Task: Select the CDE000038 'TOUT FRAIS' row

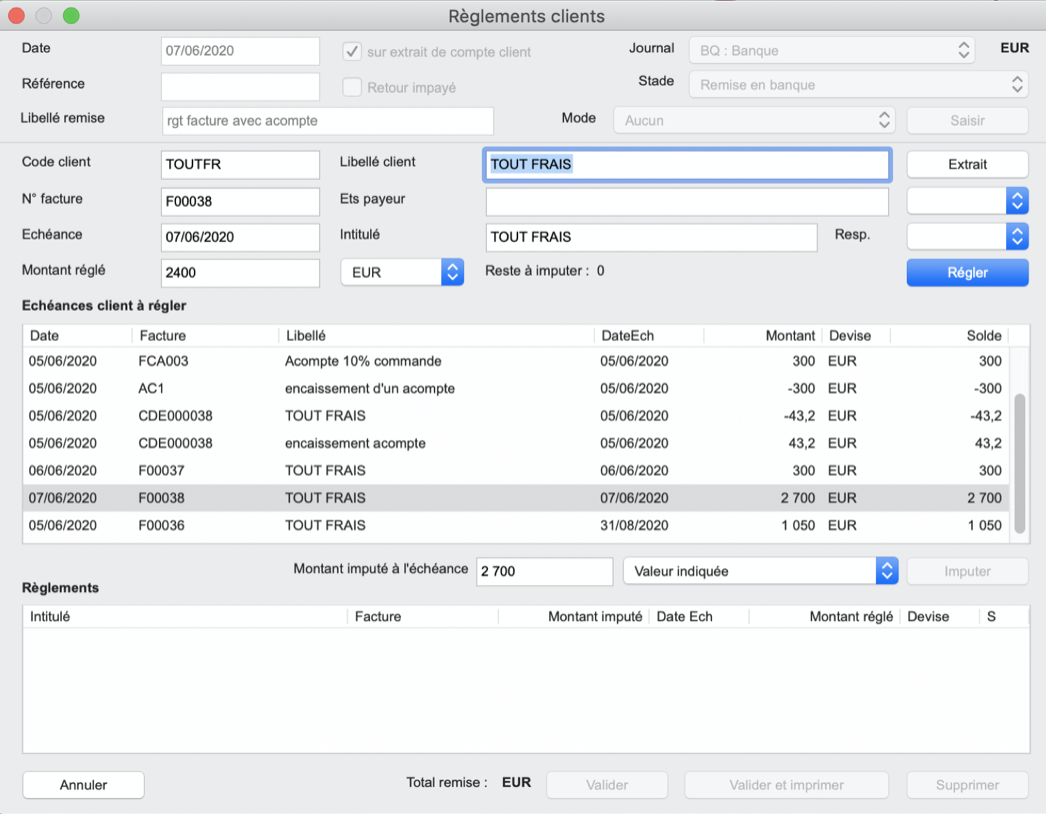Action: (x=516, y=416)
